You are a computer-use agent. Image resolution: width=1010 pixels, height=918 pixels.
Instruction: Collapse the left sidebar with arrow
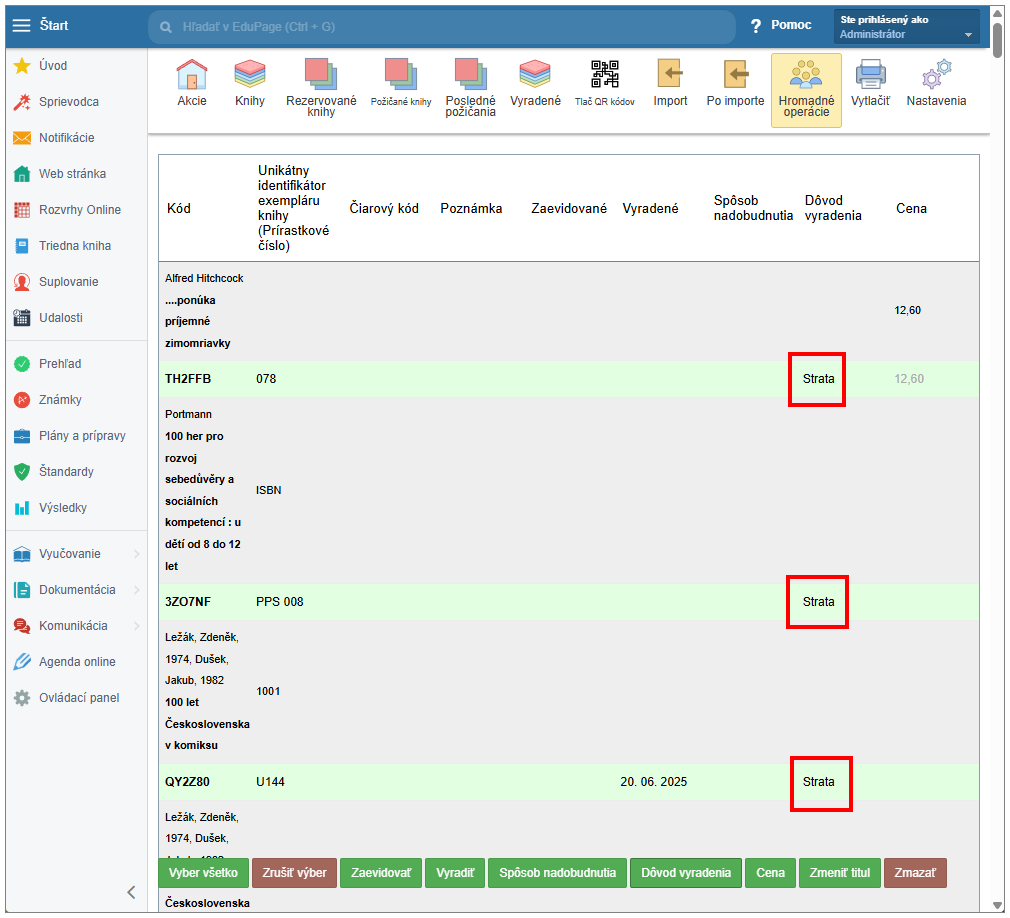pos(131,893)
